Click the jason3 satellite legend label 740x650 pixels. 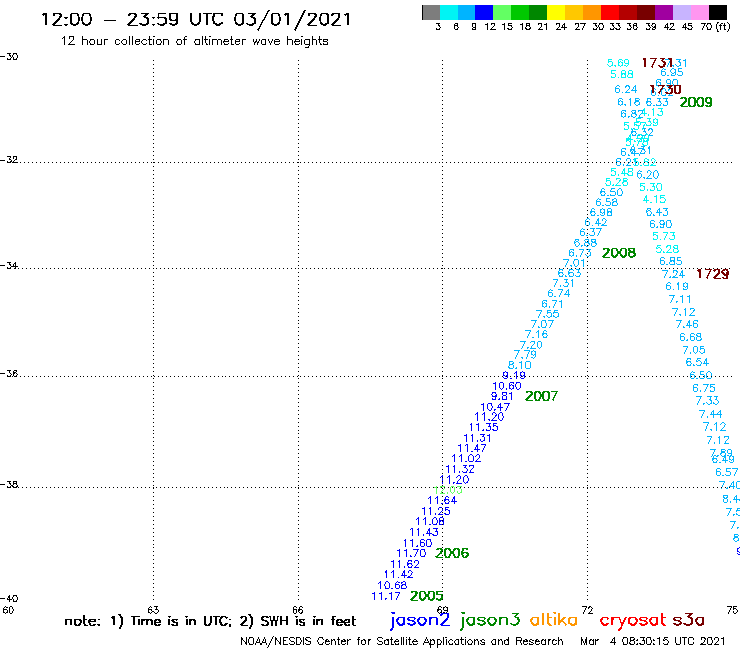pos(490,621)
